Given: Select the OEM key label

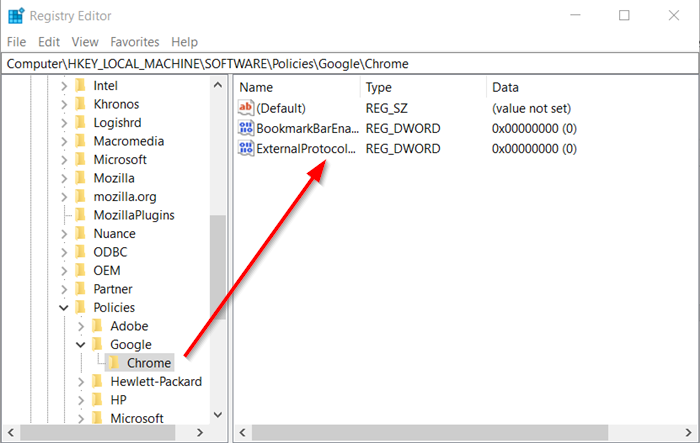Looking at the screenshot, I should pos(107,270).
